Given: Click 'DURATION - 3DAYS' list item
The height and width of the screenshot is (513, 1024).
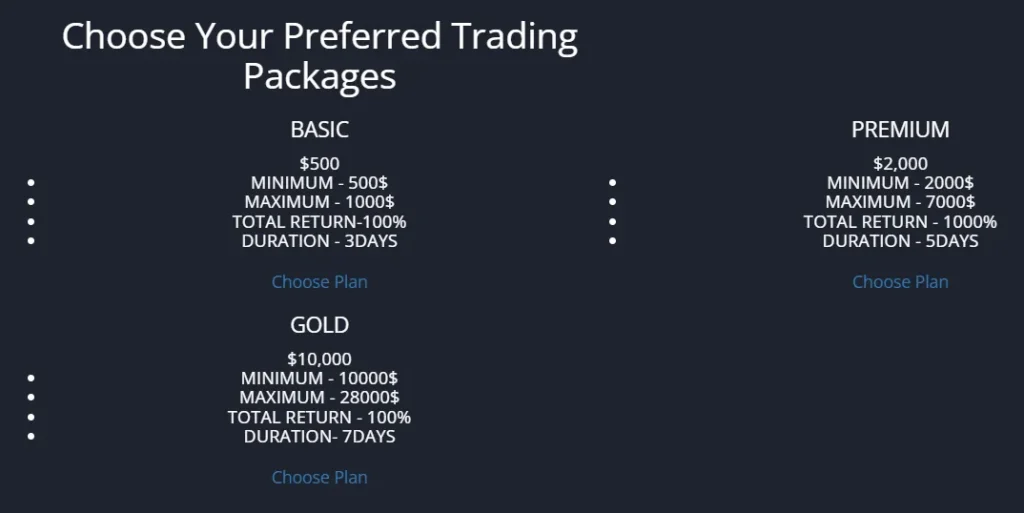Looking at the screenshot, I should point(319,241).
